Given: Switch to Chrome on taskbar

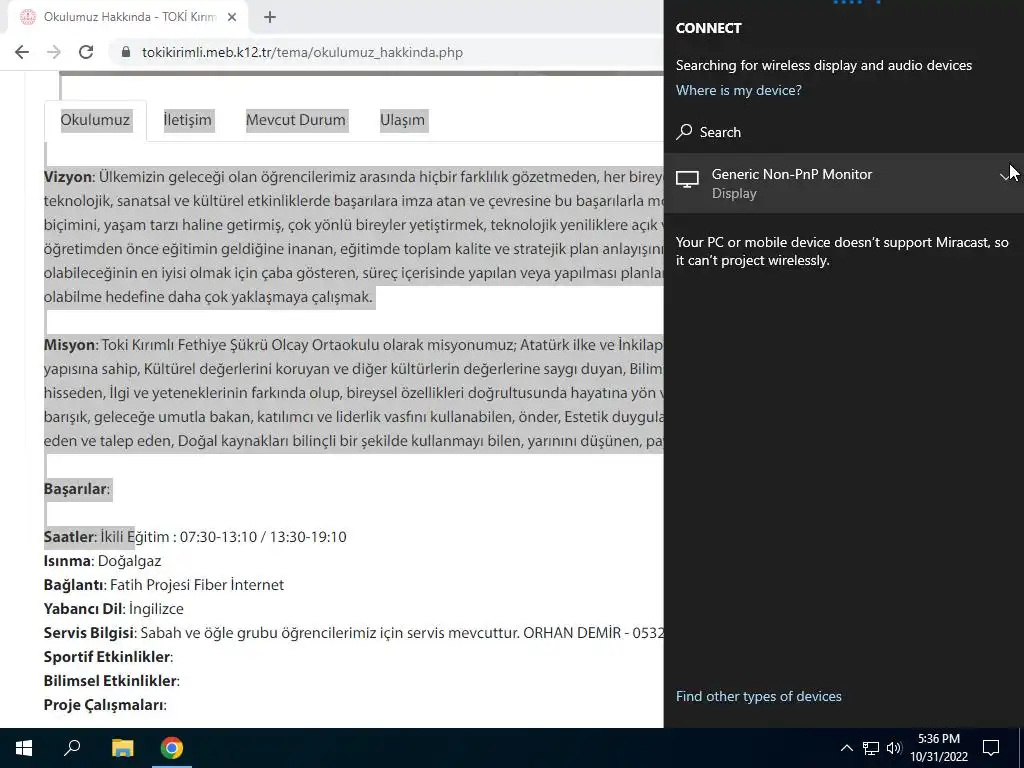Looking at the screenshot, I should (172, 748).
